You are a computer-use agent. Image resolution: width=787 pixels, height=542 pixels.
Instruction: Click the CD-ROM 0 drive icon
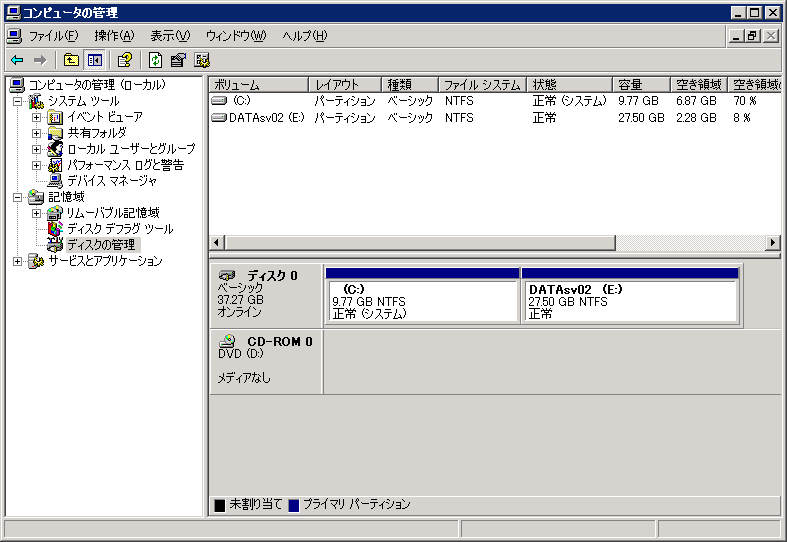tap(228, 341)
